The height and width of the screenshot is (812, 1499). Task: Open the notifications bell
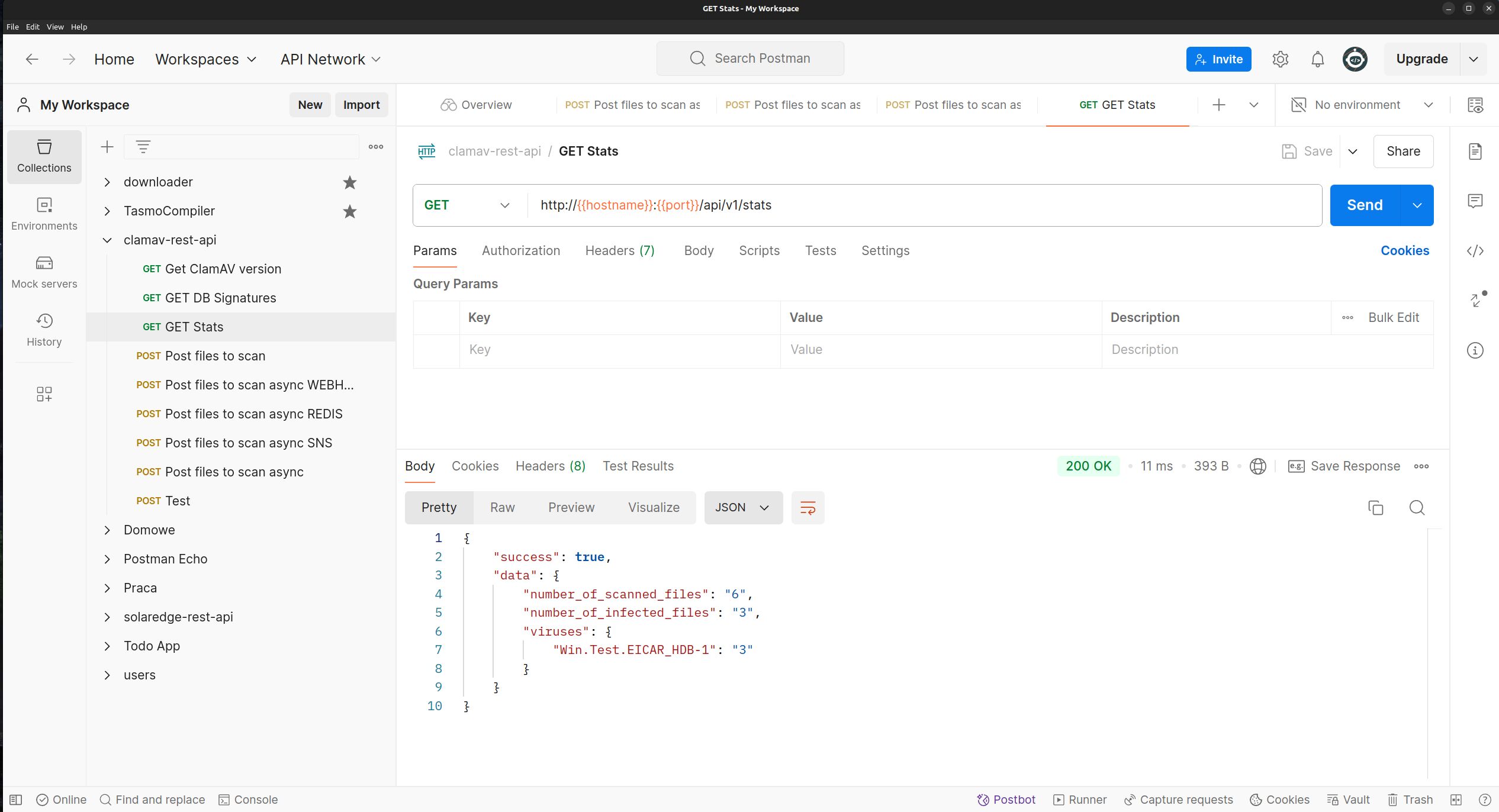[1317, 59]
